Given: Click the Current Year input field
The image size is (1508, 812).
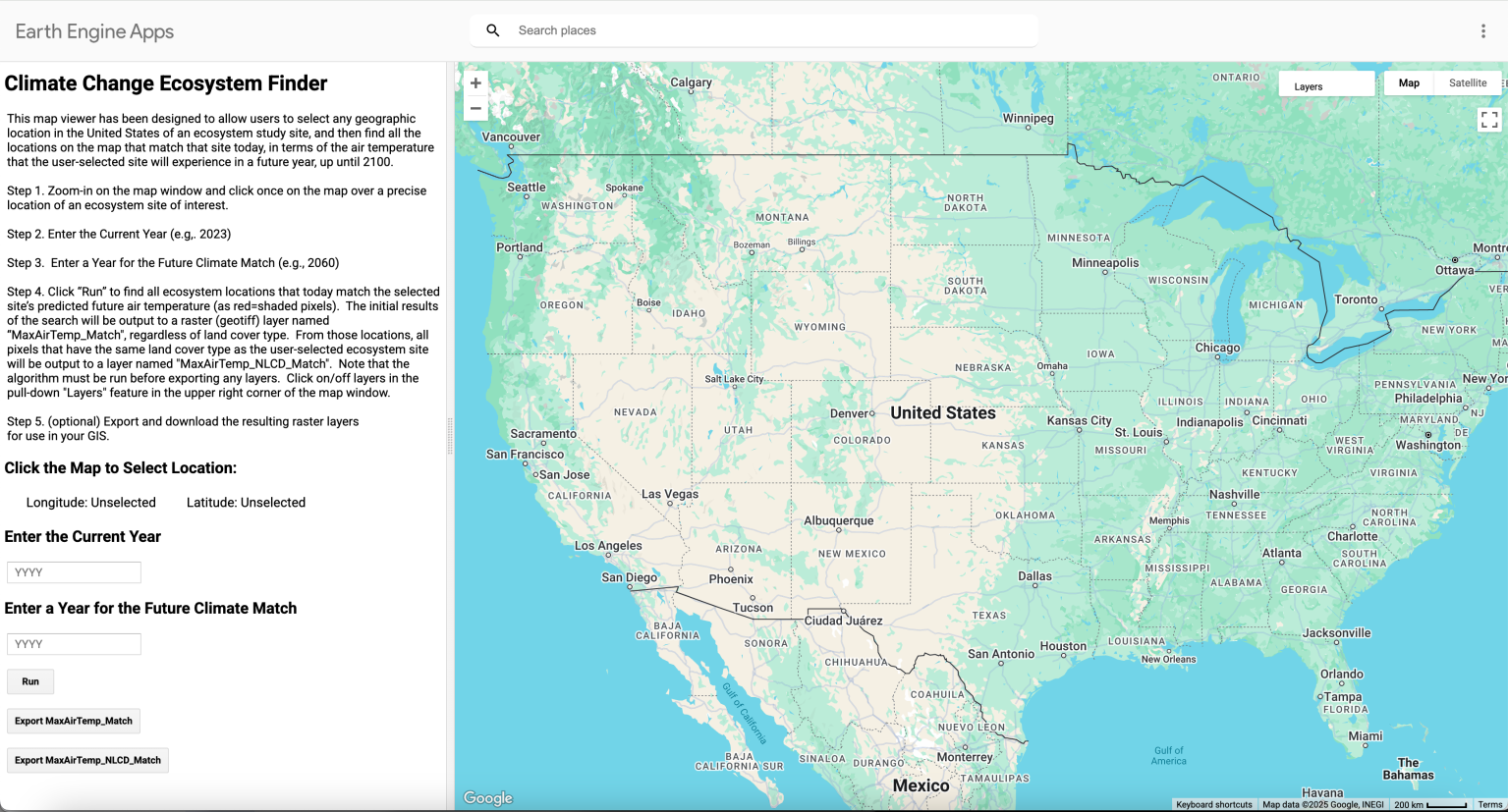Looking at the screenshot, I should click(74, 572).
